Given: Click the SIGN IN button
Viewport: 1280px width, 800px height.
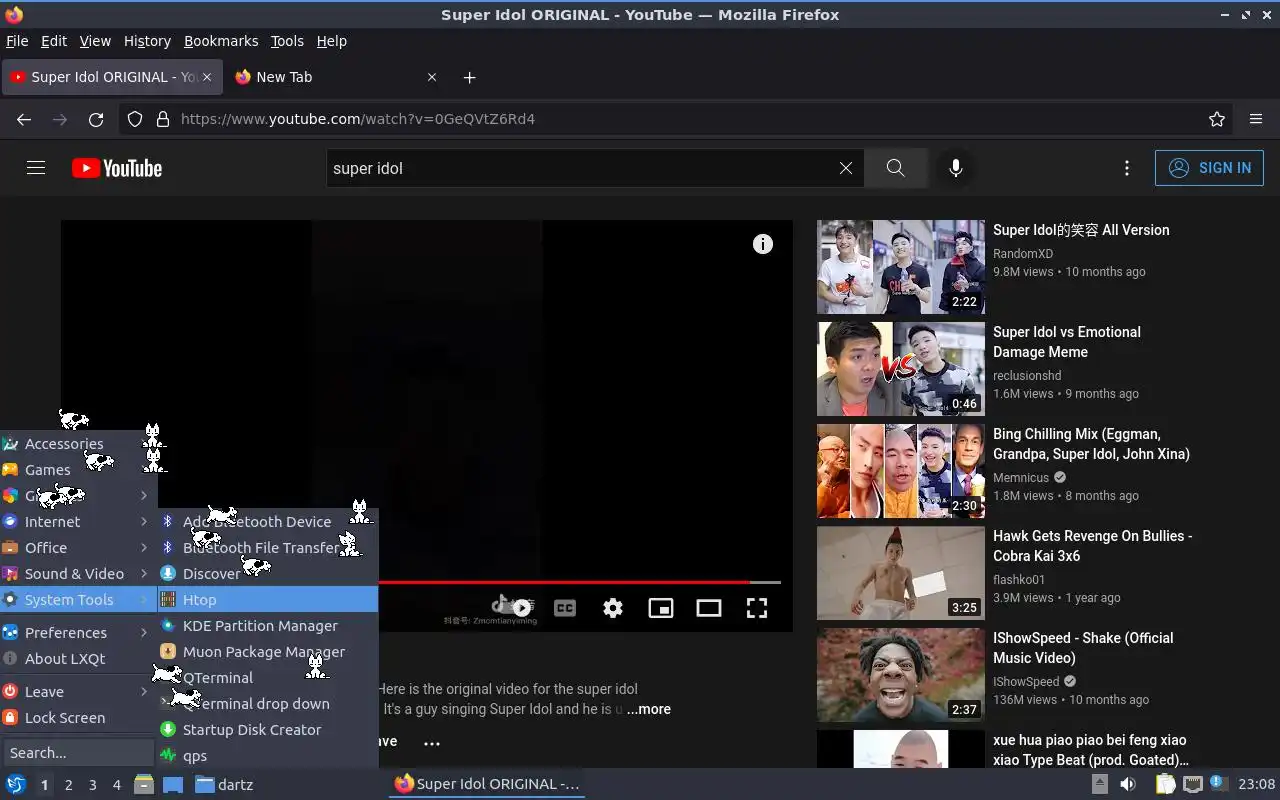Looking at the screenshot, I should 1209,168.
